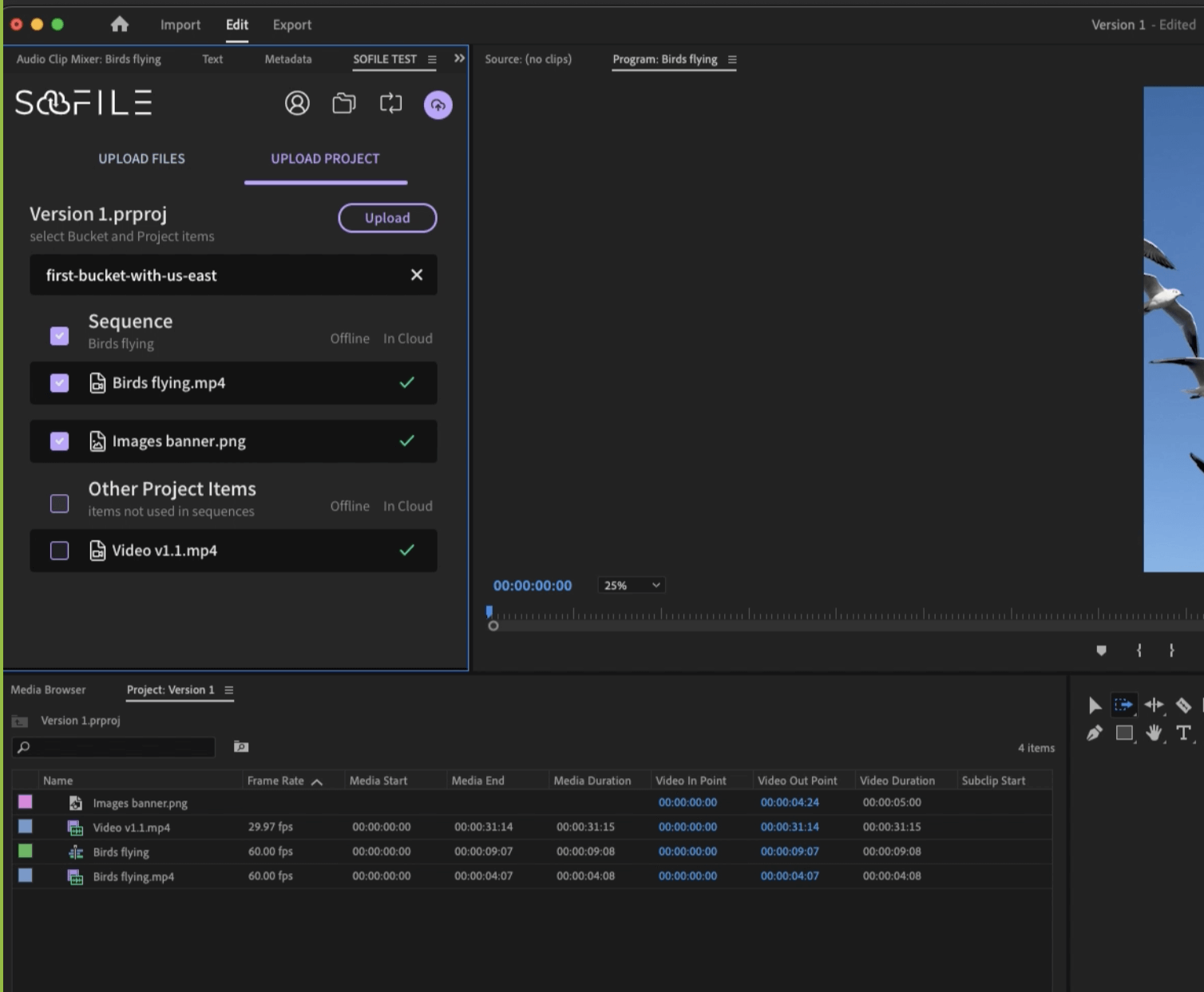The image size is (1204, 992).
Task: Click the purple cloud upload icon
Action: [438, 105]
